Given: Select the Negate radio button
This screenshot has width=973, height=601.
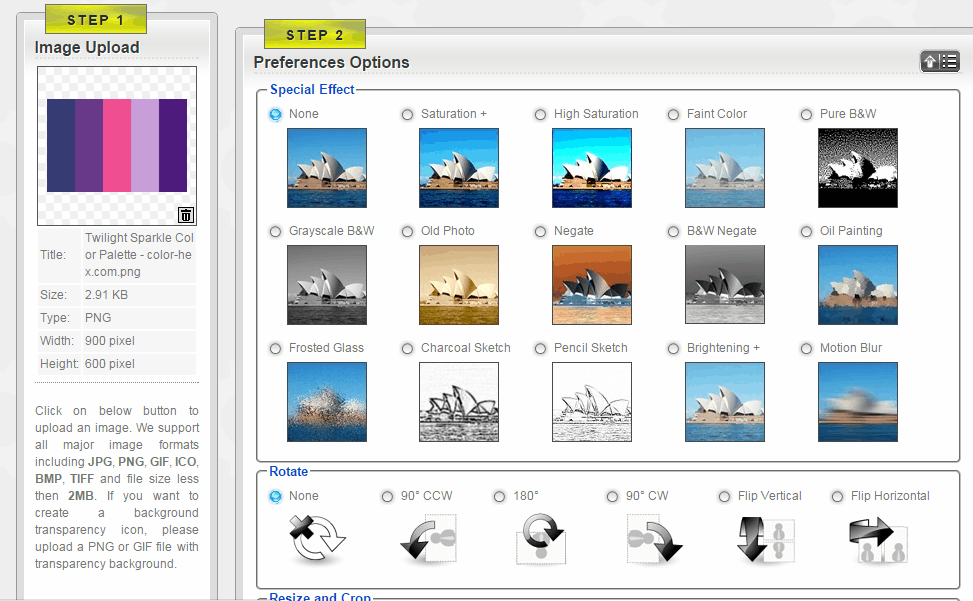Looking at the screenshot, I should tap(540, 231).
